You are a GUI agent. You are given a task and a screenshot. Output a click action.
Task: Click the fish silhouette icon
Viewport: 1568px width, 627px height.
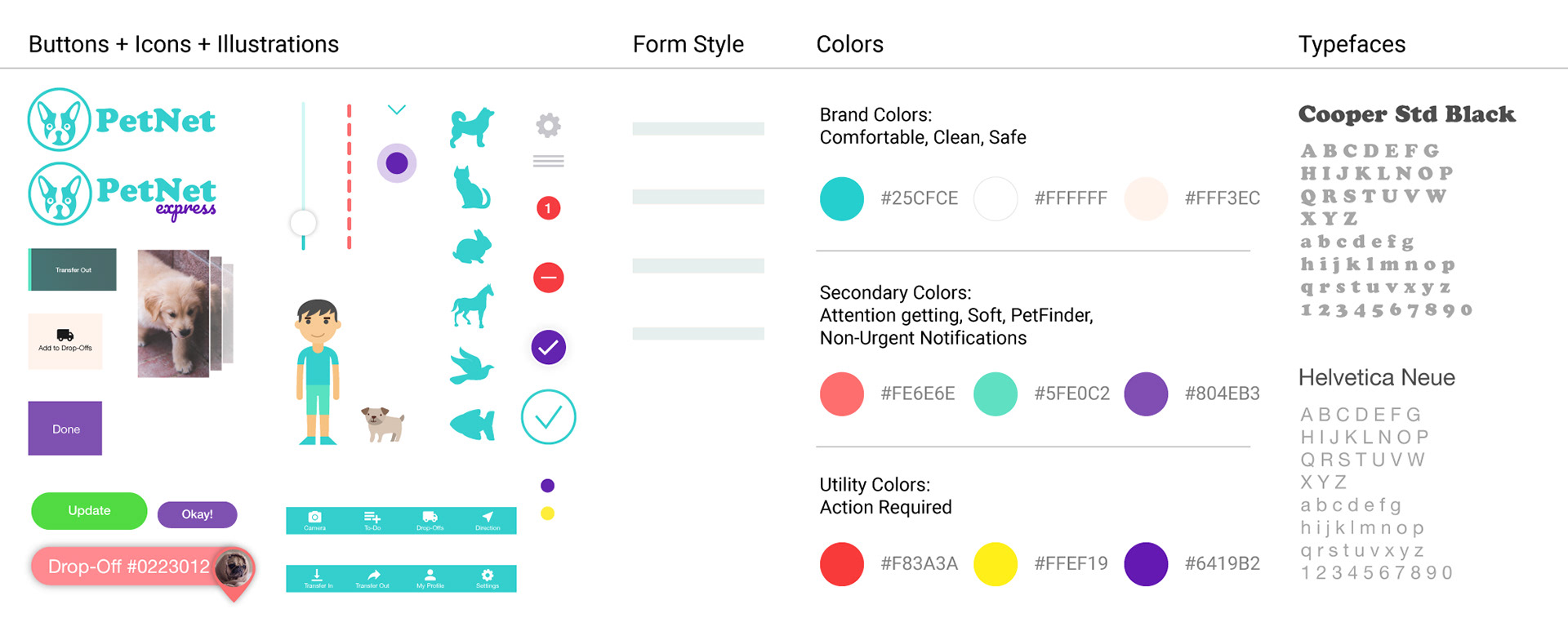pos(473,425)
